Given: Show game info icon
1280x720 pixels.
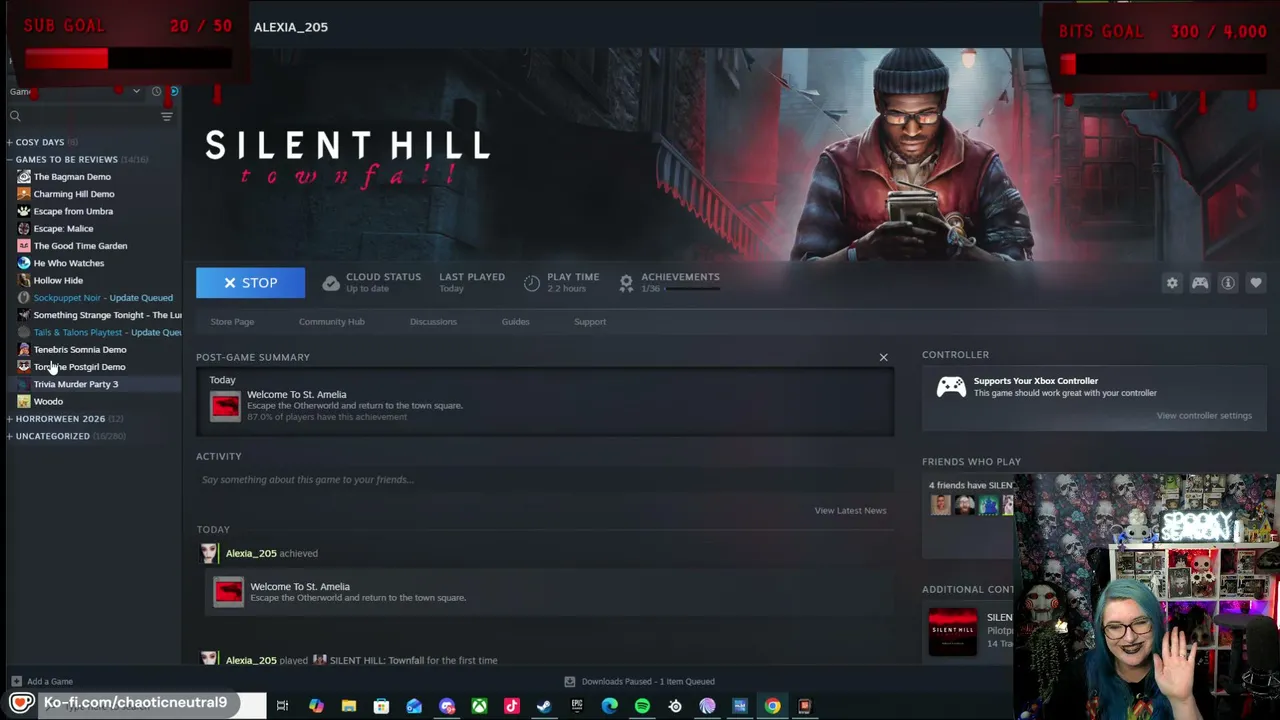Looking at the screenshot, I should click(x=1228, y=283).
